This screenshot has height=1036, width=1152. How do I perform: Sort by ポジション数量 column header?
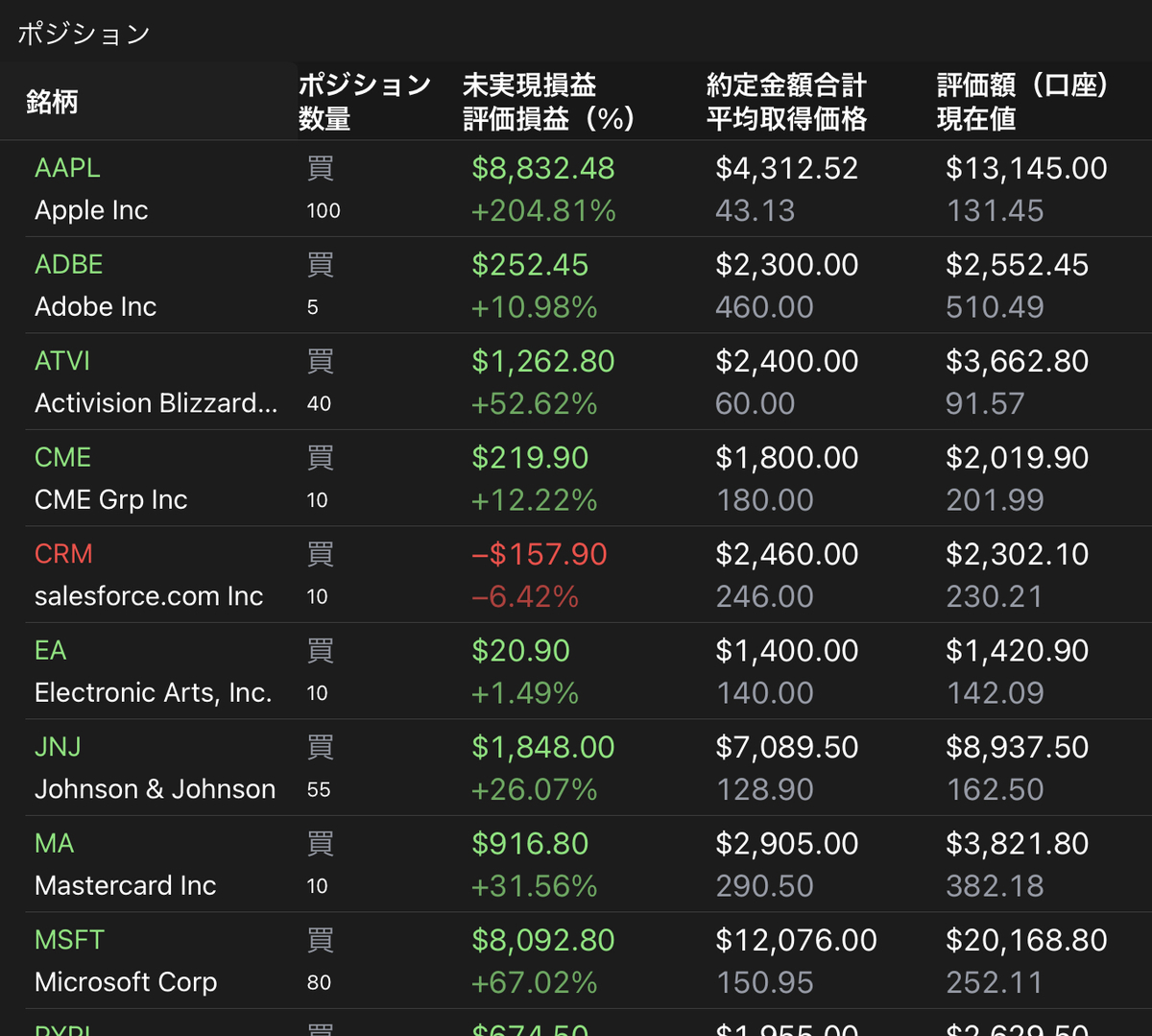click(365, 102)
